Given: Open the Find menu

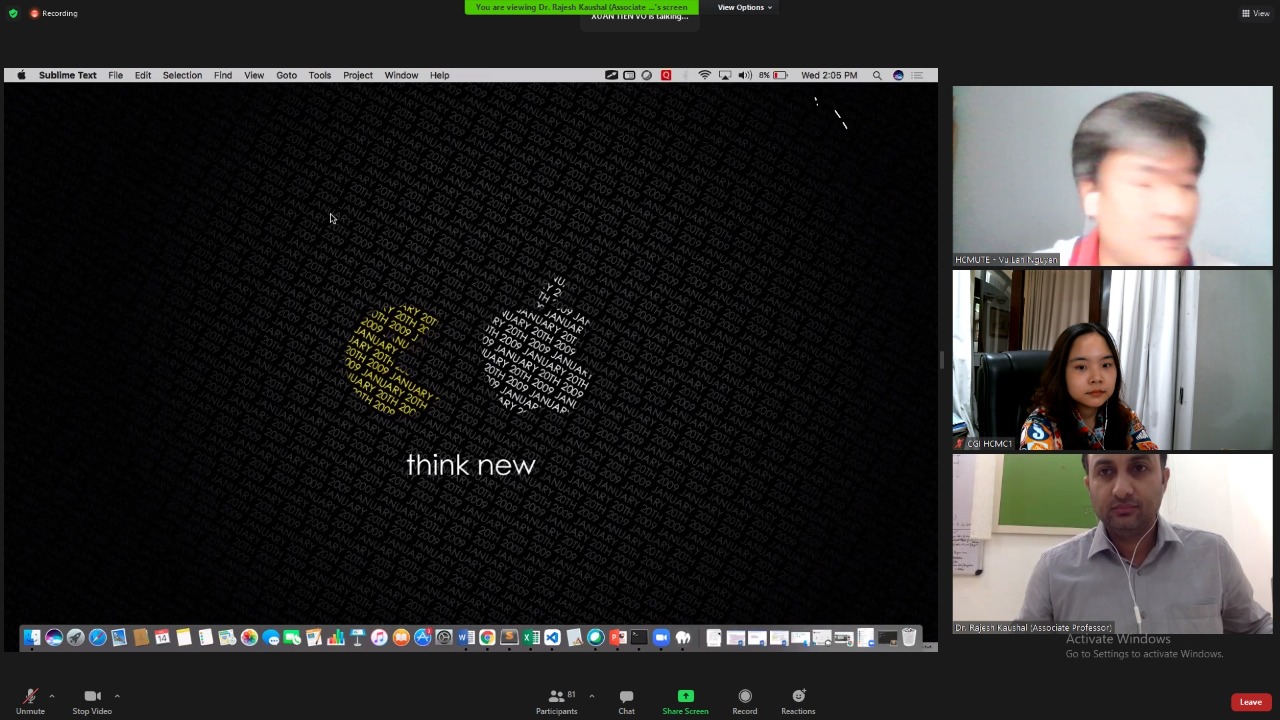Looking at the screenshot, I should coord(223,75).
